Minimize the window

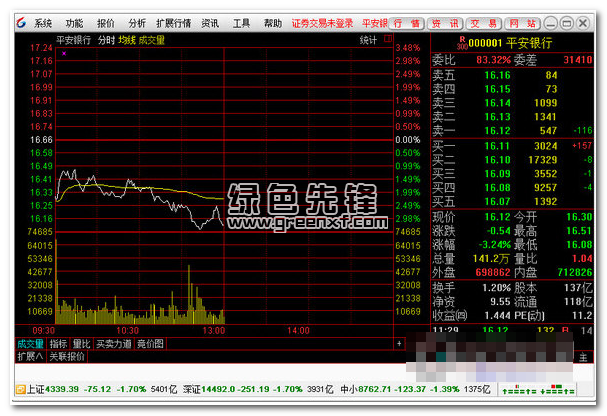coord(550,24)
